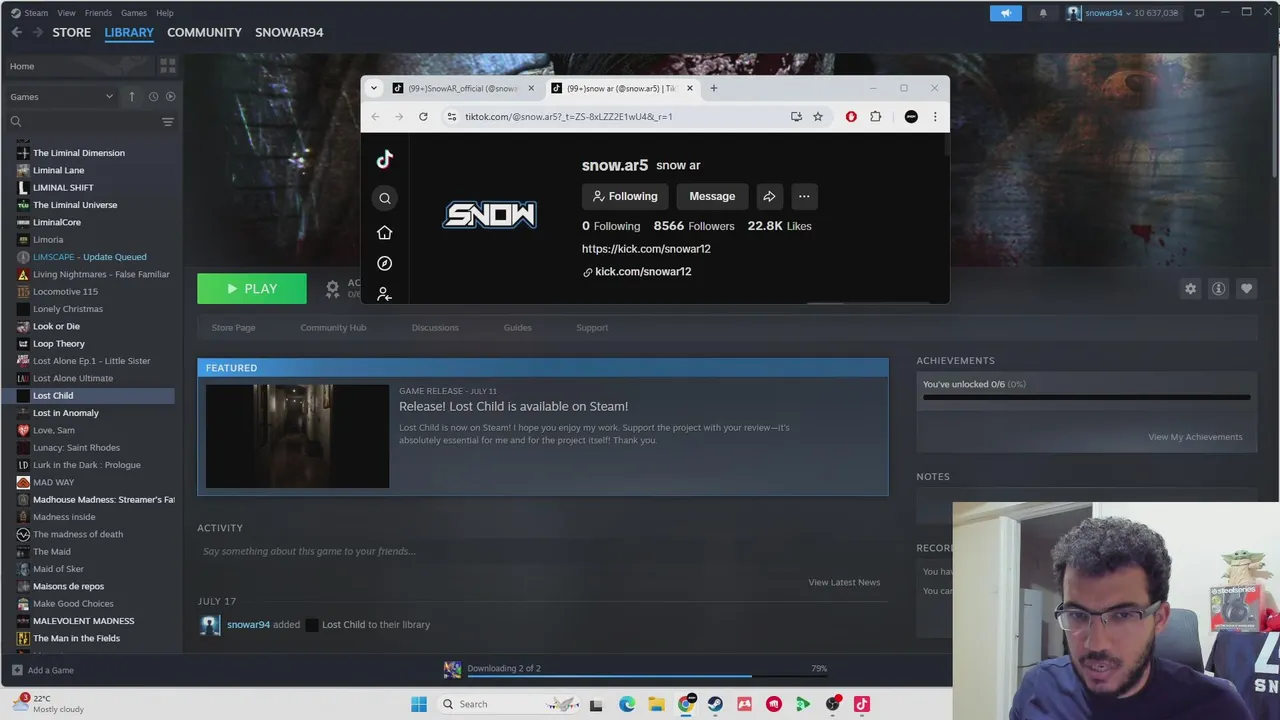Screen dimensions: 1280x720
Task: Open the COMMUNITY tab
Action: (204, 32)
